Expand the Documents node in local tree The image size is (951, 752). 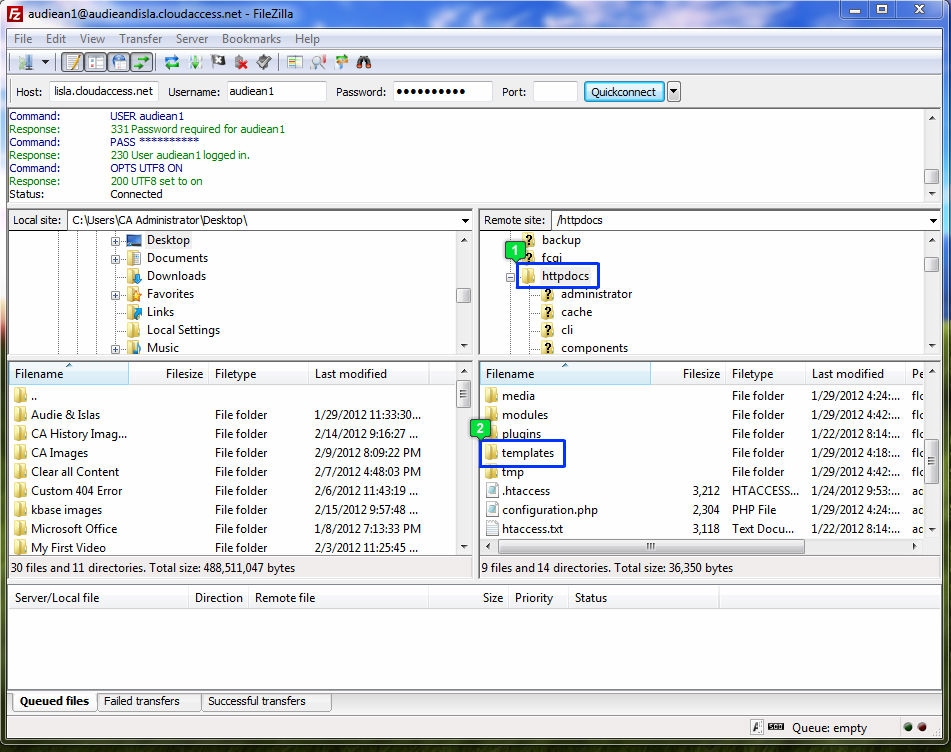pos(115,260)
